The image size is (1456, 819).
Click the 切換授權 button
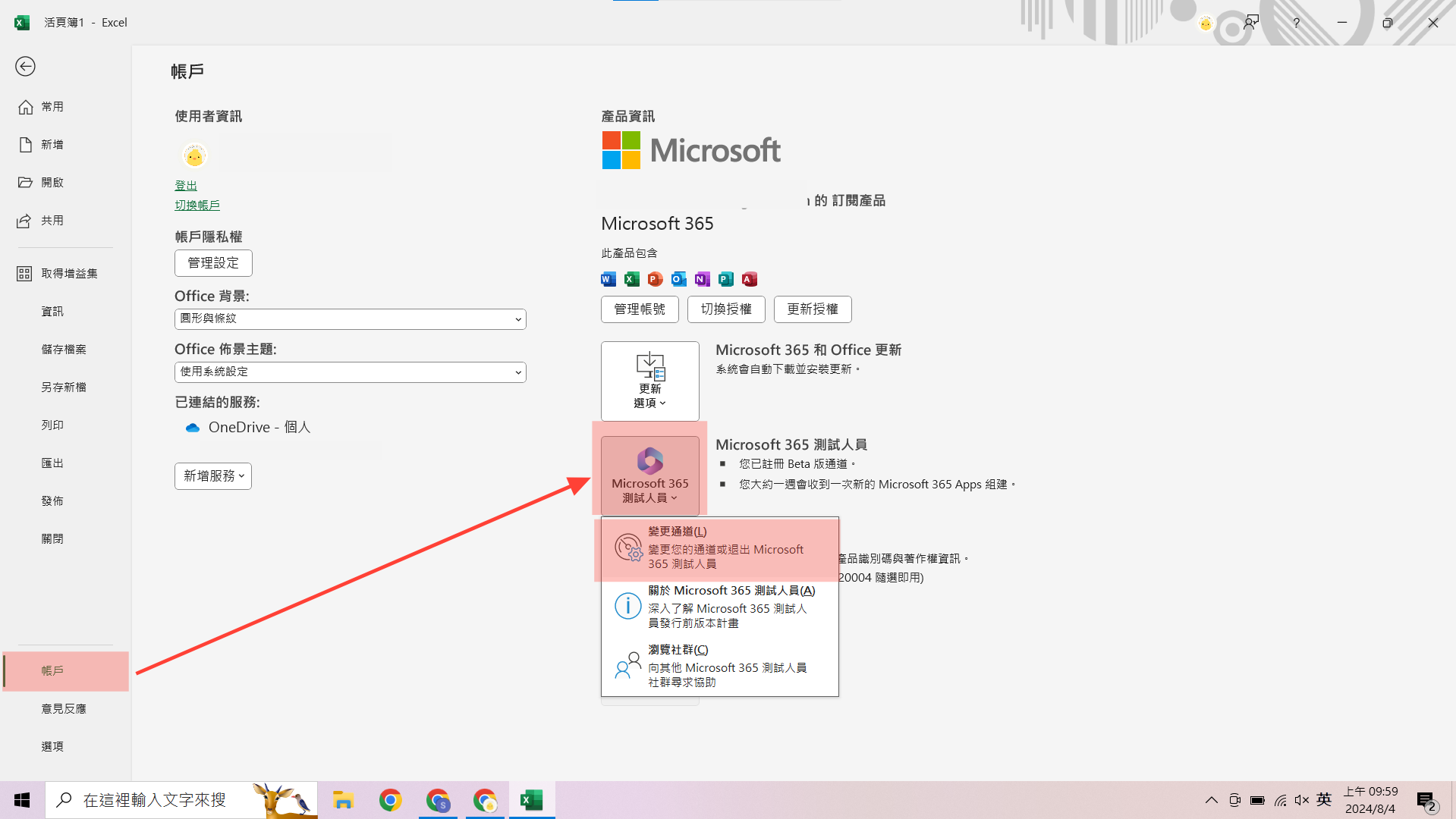[x=726, y=309]
